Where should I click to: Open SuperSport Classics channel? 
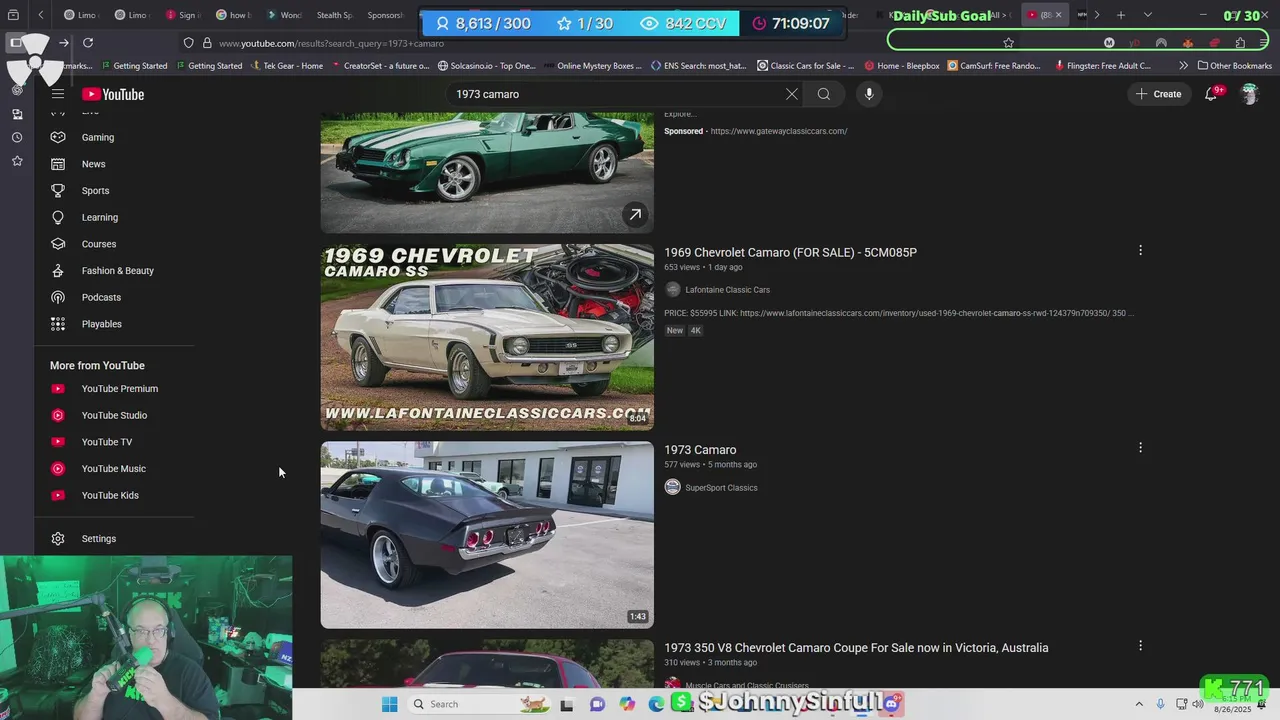721,488
